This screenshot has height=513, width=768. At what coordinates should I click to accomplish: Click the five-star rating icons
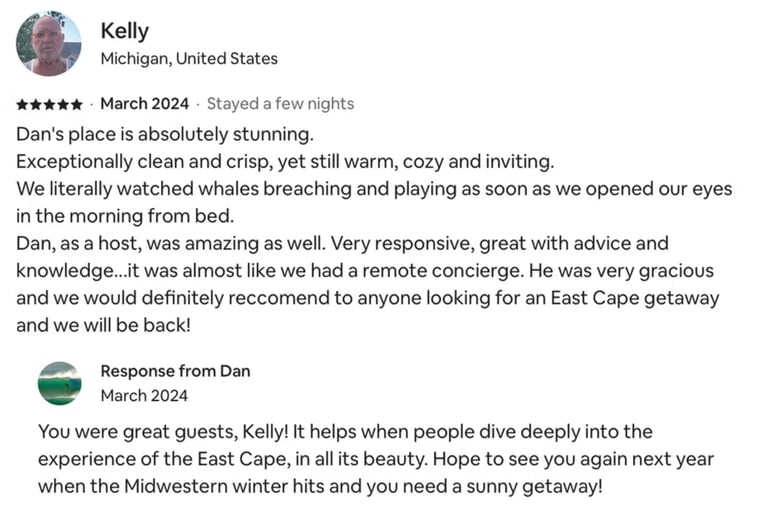click(49, 104)
